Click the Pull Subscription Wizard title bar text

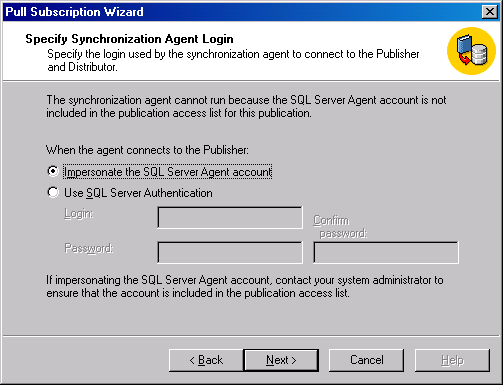click(x=74, y=12)
